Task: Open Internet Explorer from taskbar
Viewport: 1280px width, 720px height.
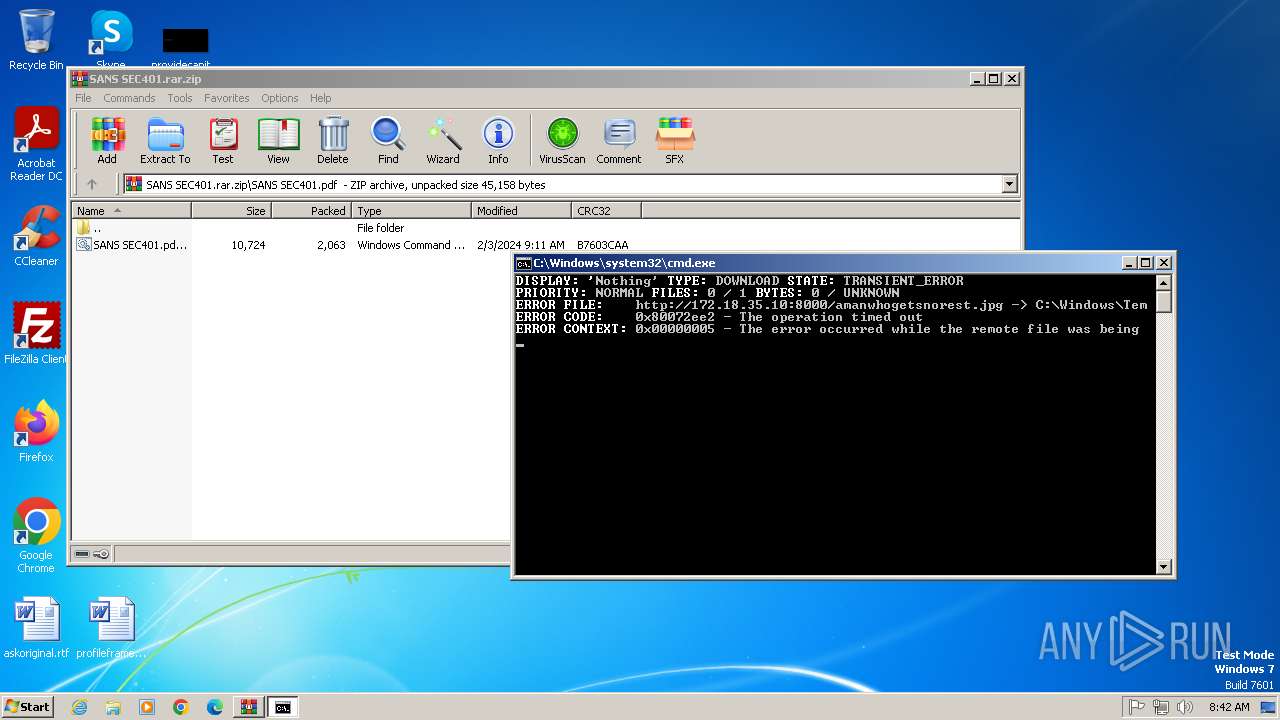Action: (x=79, y=707)
